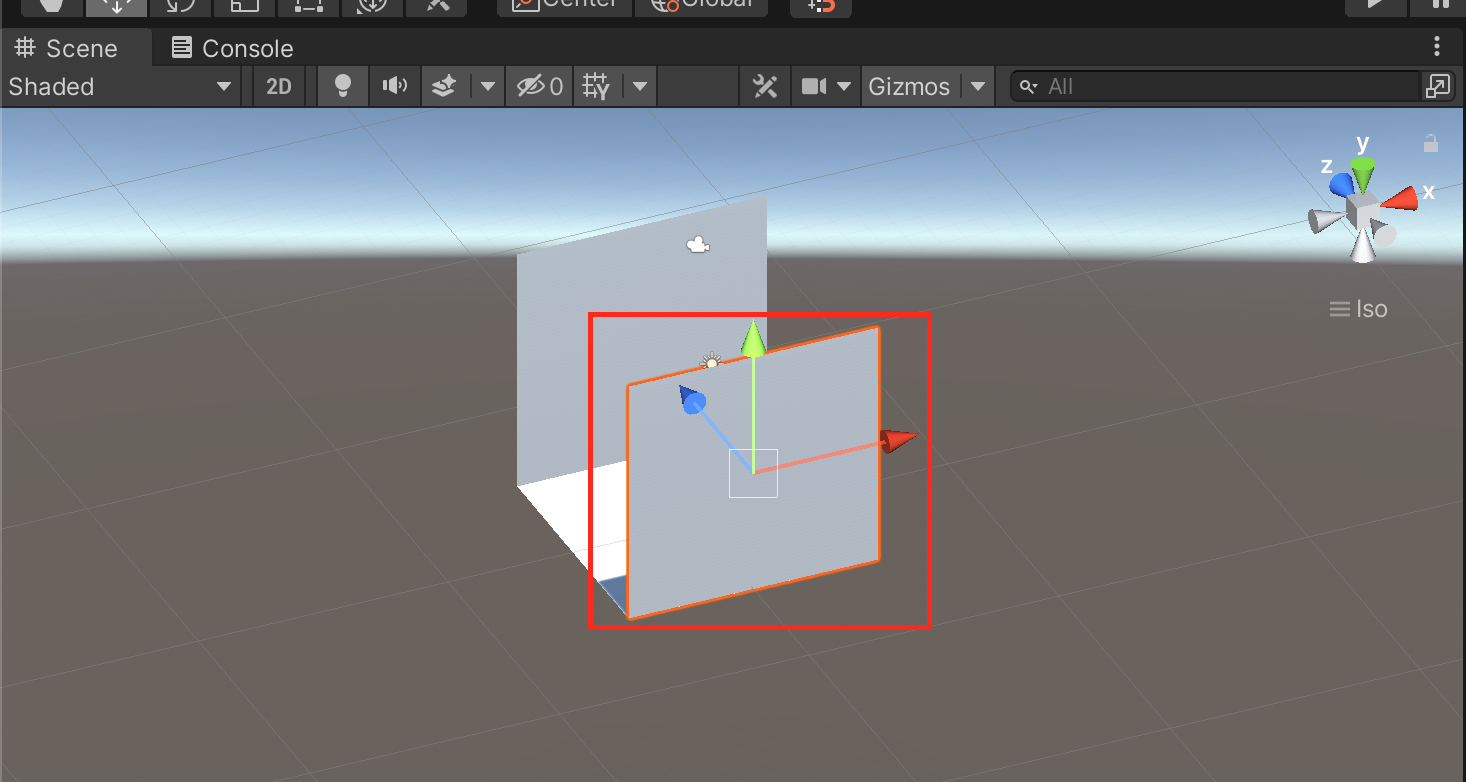Click the green Y-axis move handle arrow
Screen dimensions: 1466x782
point(753,340)
